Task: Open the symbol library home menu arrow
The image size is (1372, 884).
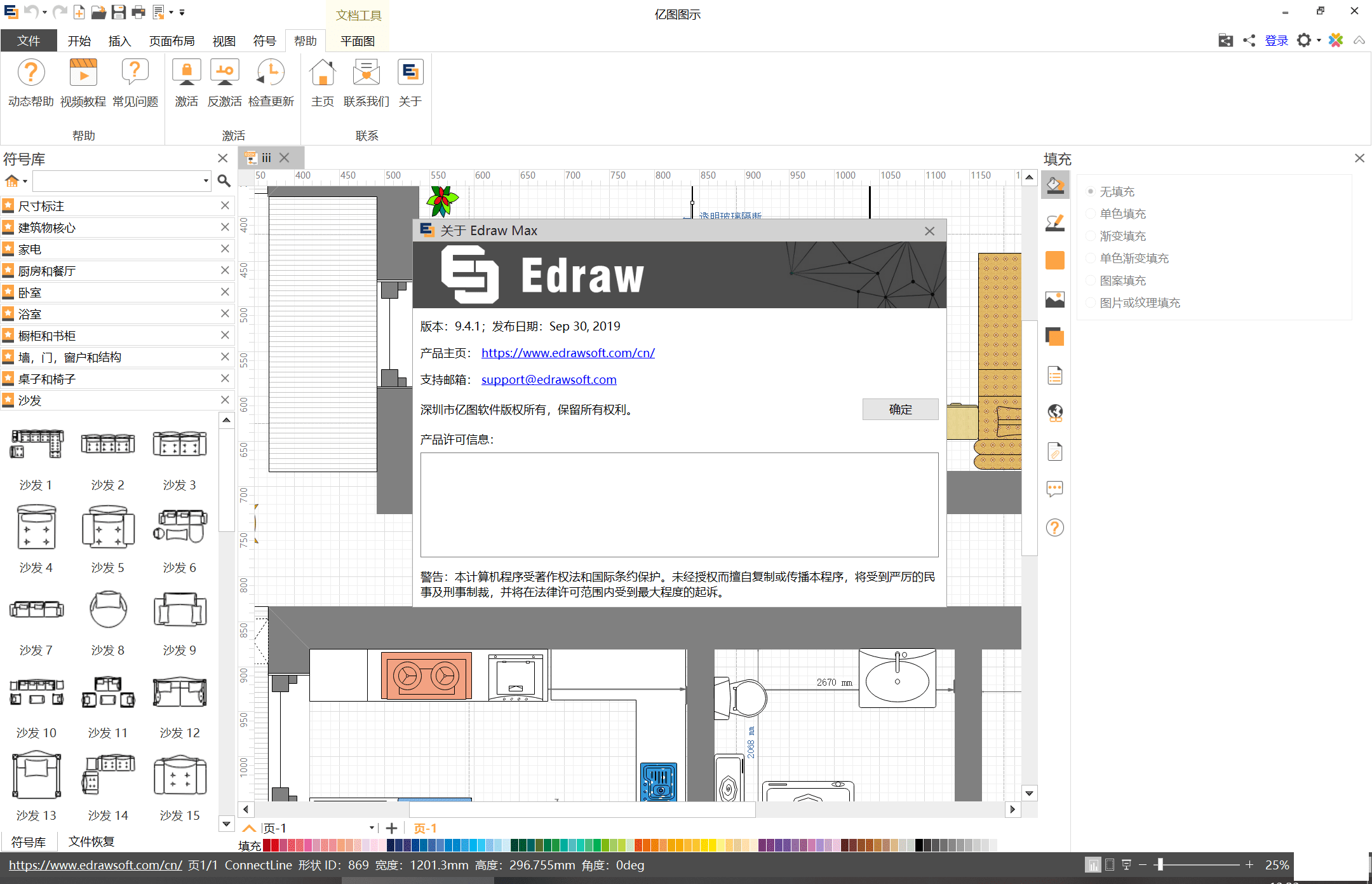Action: pyautogui.click(x=25, y=181)
